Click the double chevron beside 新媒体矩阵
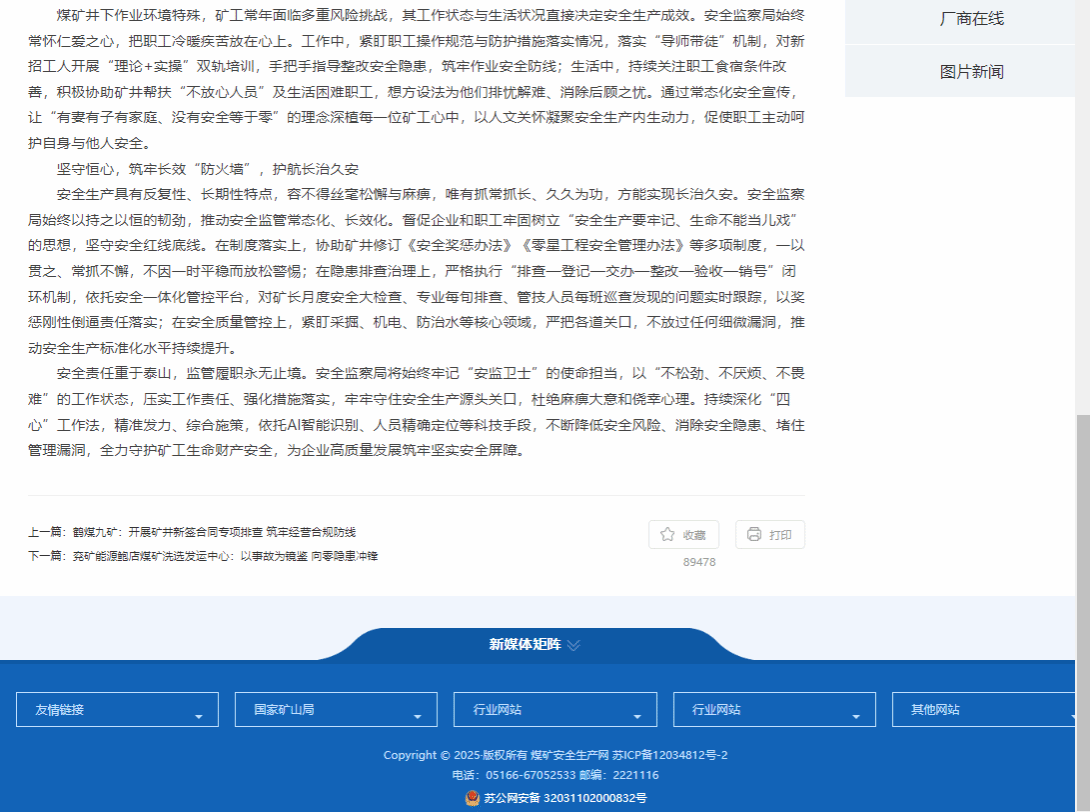Image resolution: width=1090 pixels, height=812 pixels. (573, 645)
